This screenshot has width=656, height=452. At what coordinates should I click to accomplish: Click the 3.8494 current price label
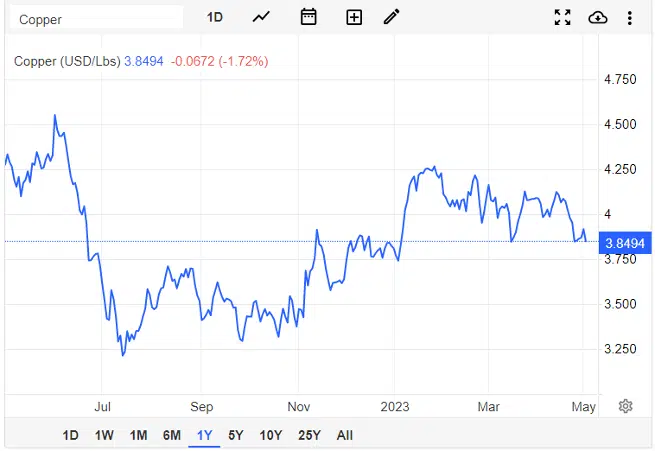coord(625,243)
